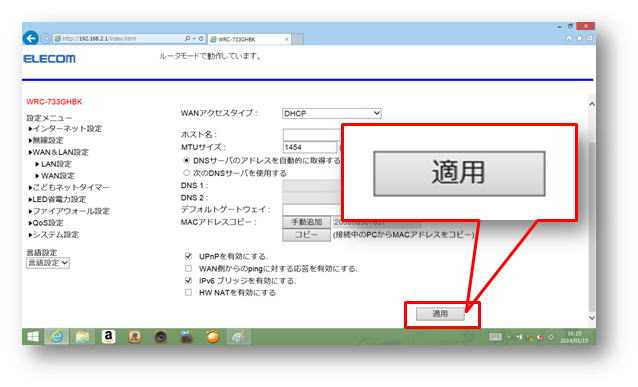Open Internet Explorer from the taskbar
The height and width of the screenshot is (387, 638).
coord(57,337)
